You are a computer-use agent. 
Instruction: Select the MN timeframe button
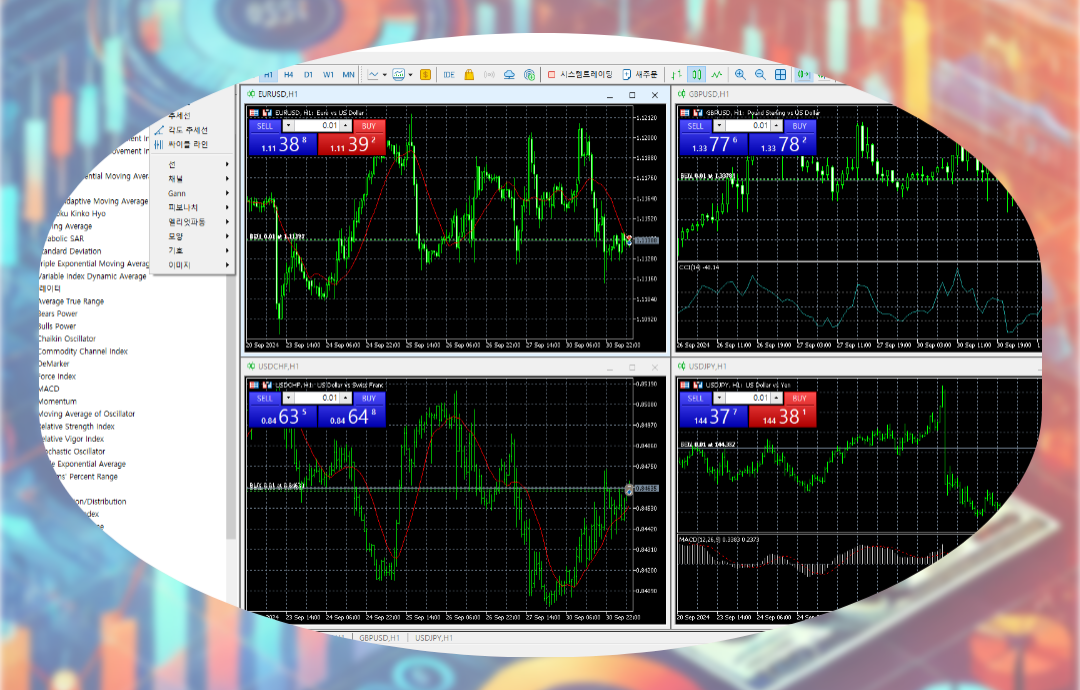coord(349,74)
